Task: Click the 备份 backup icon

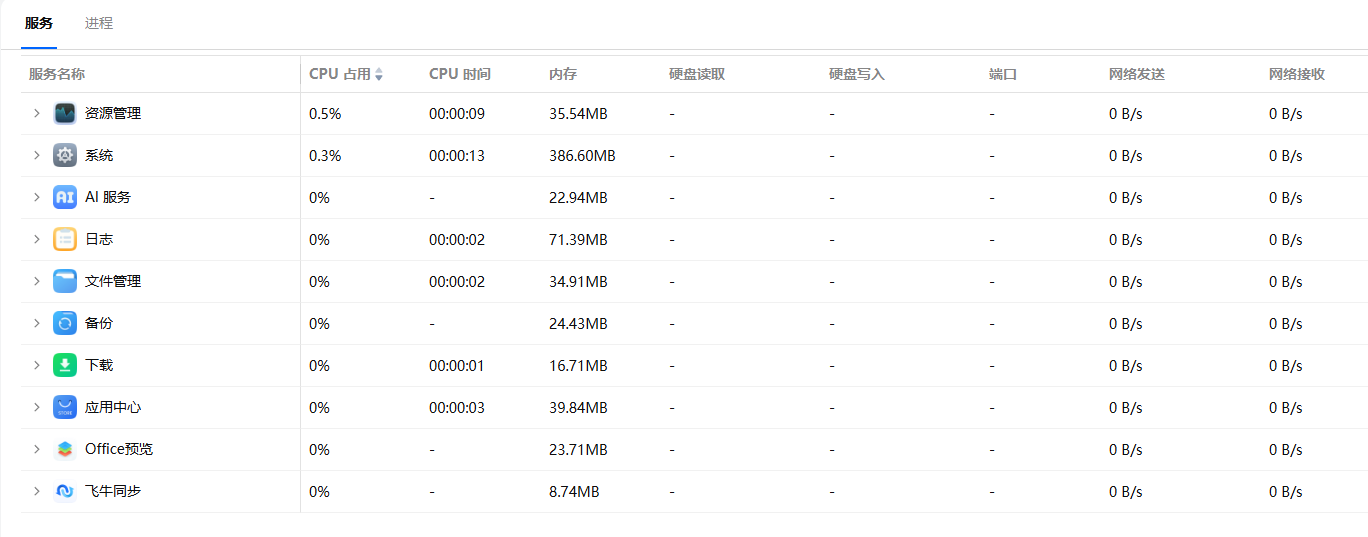Action: pyautogui.click(x=65, y=323)
